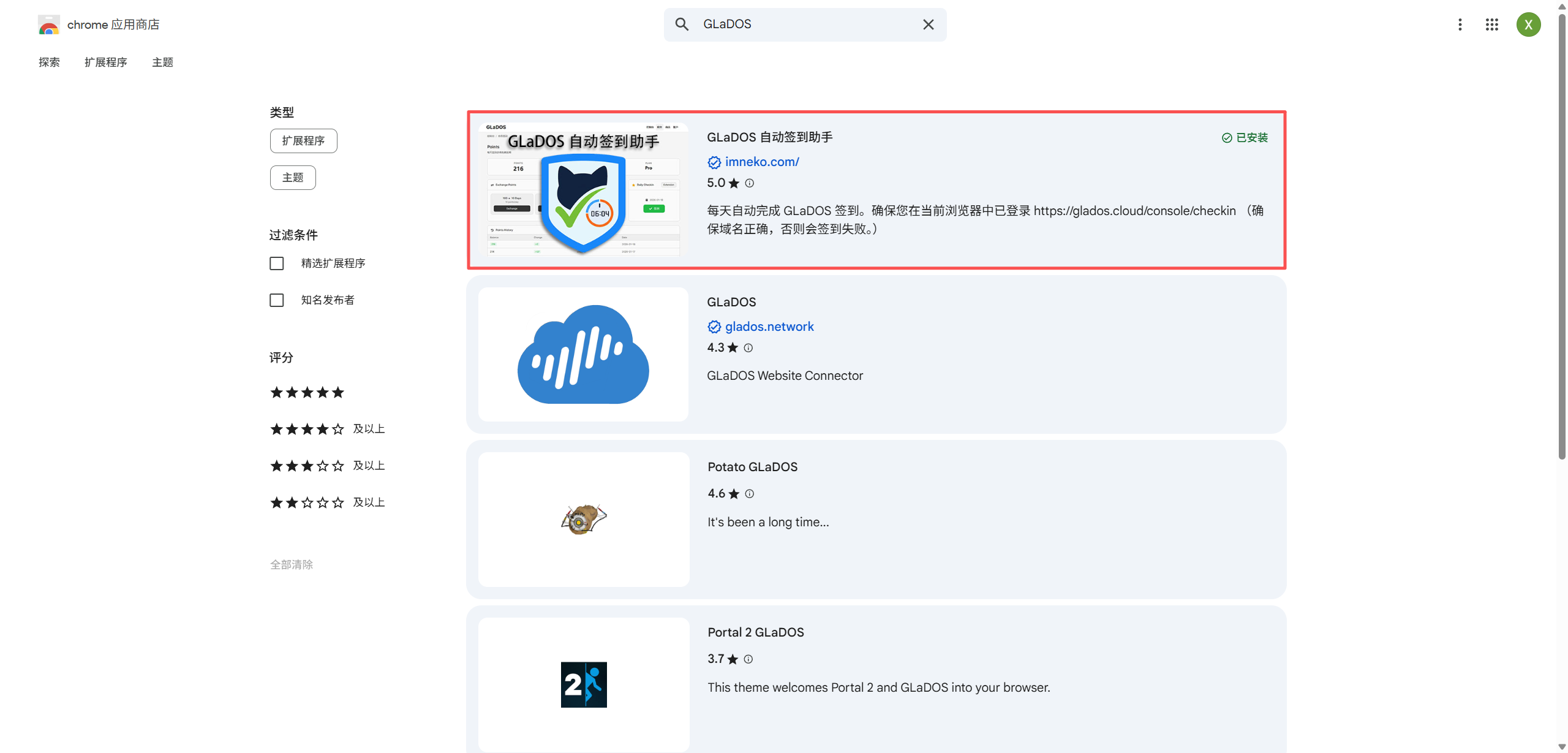1568x753 pixels.
Task: Open the glados.network publisher link
Action: click(769, 327)
